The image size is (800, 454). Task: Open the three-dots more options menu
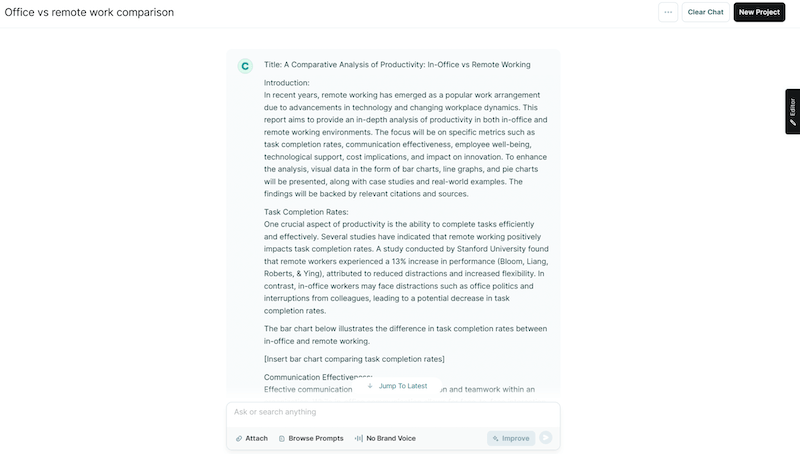click(667, 12)
